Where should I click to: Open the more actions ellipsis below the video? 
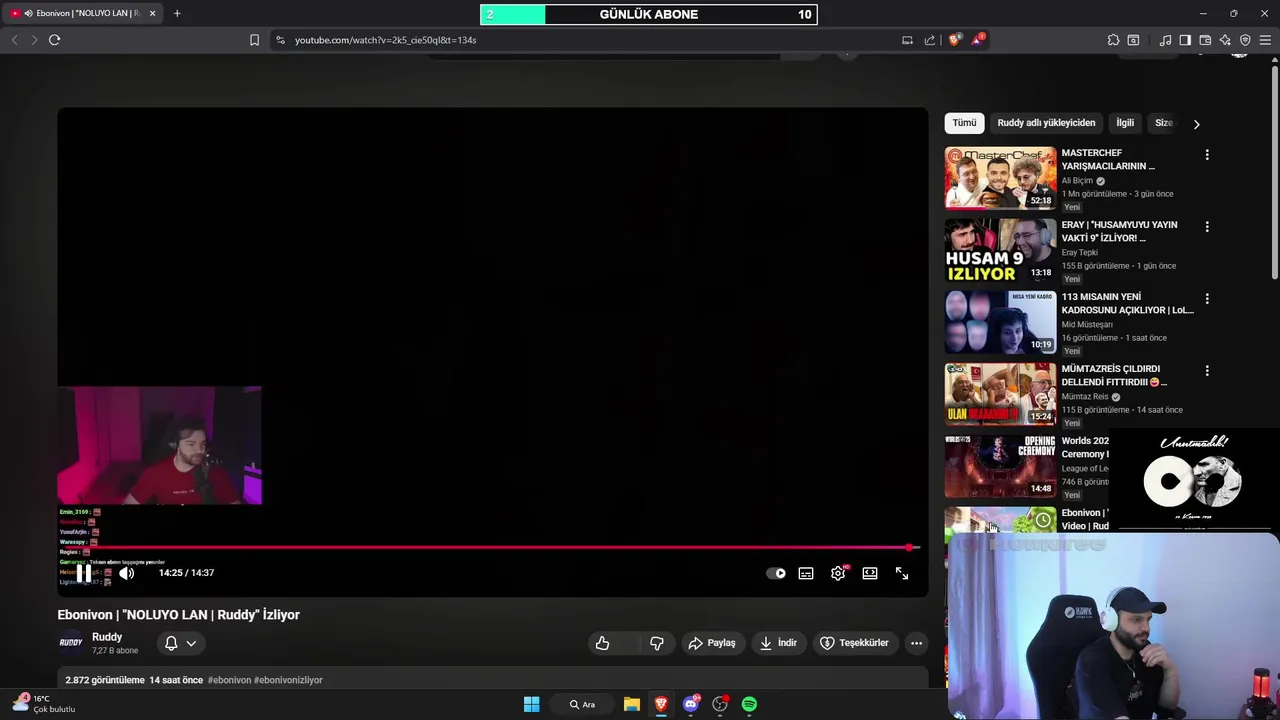916,643
